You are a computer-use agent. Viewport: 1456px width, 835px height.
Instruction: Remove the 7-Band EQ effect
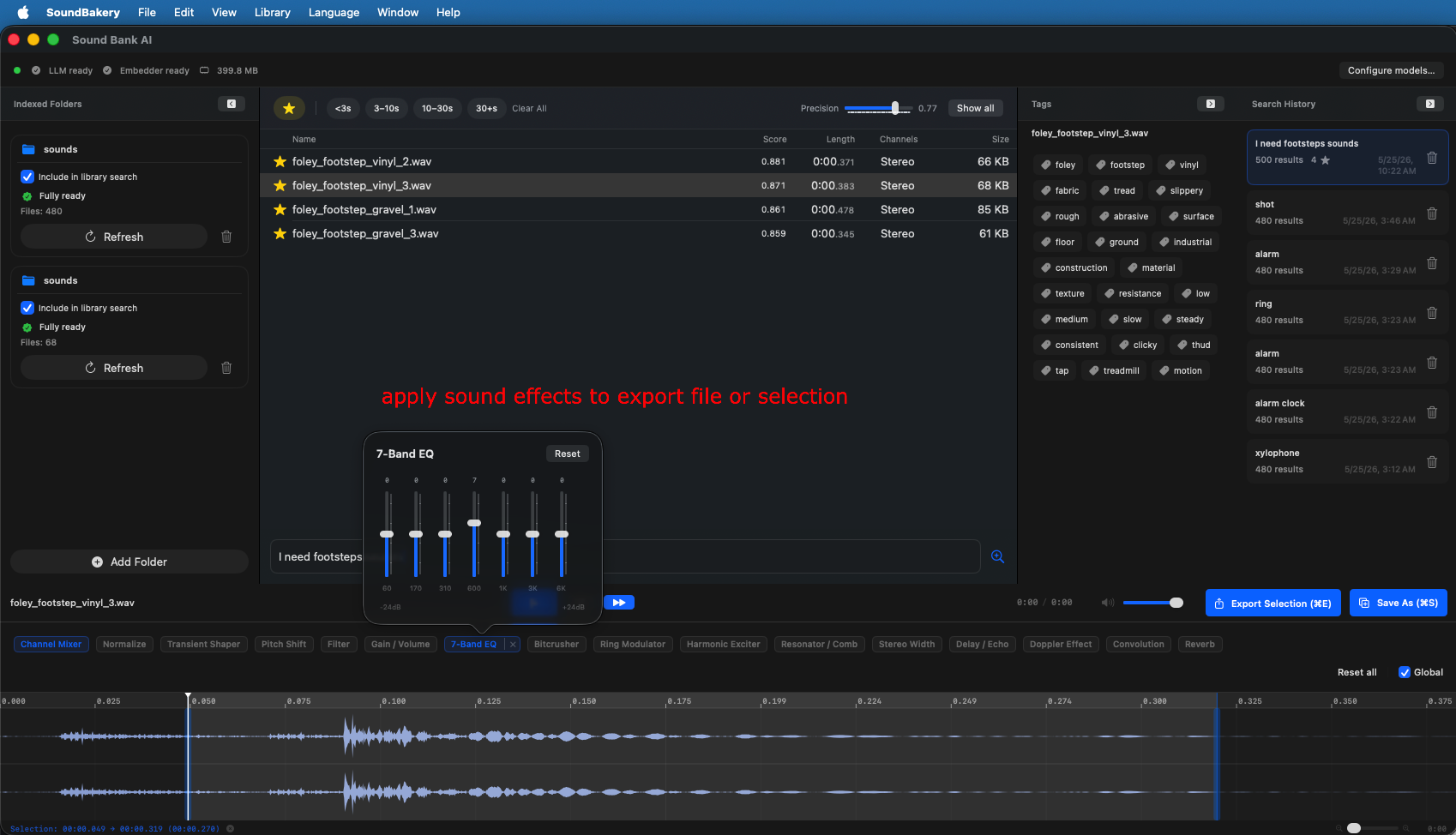[x=513, y=644]
